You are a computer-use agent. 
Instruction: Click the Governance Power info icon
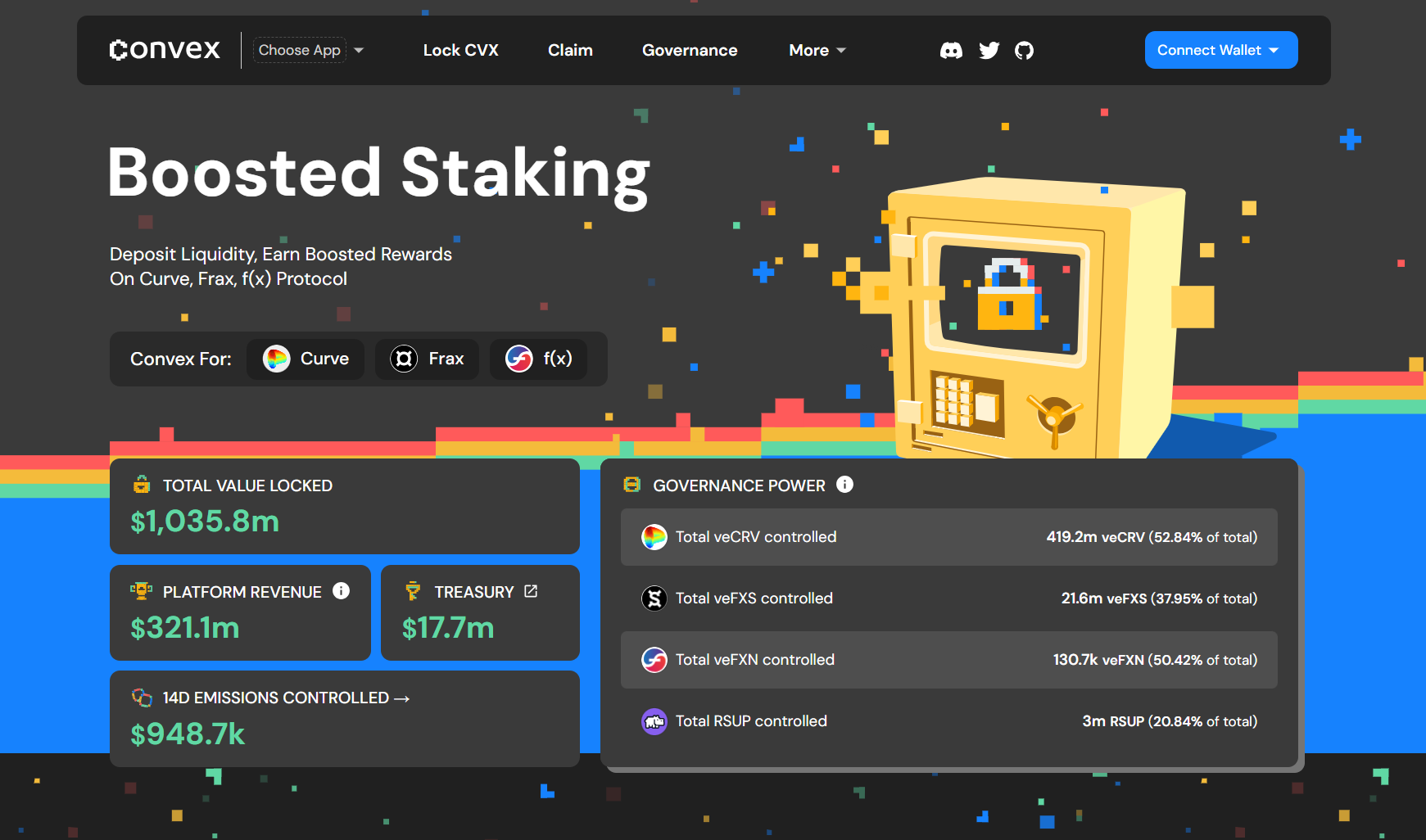[844, 485]
